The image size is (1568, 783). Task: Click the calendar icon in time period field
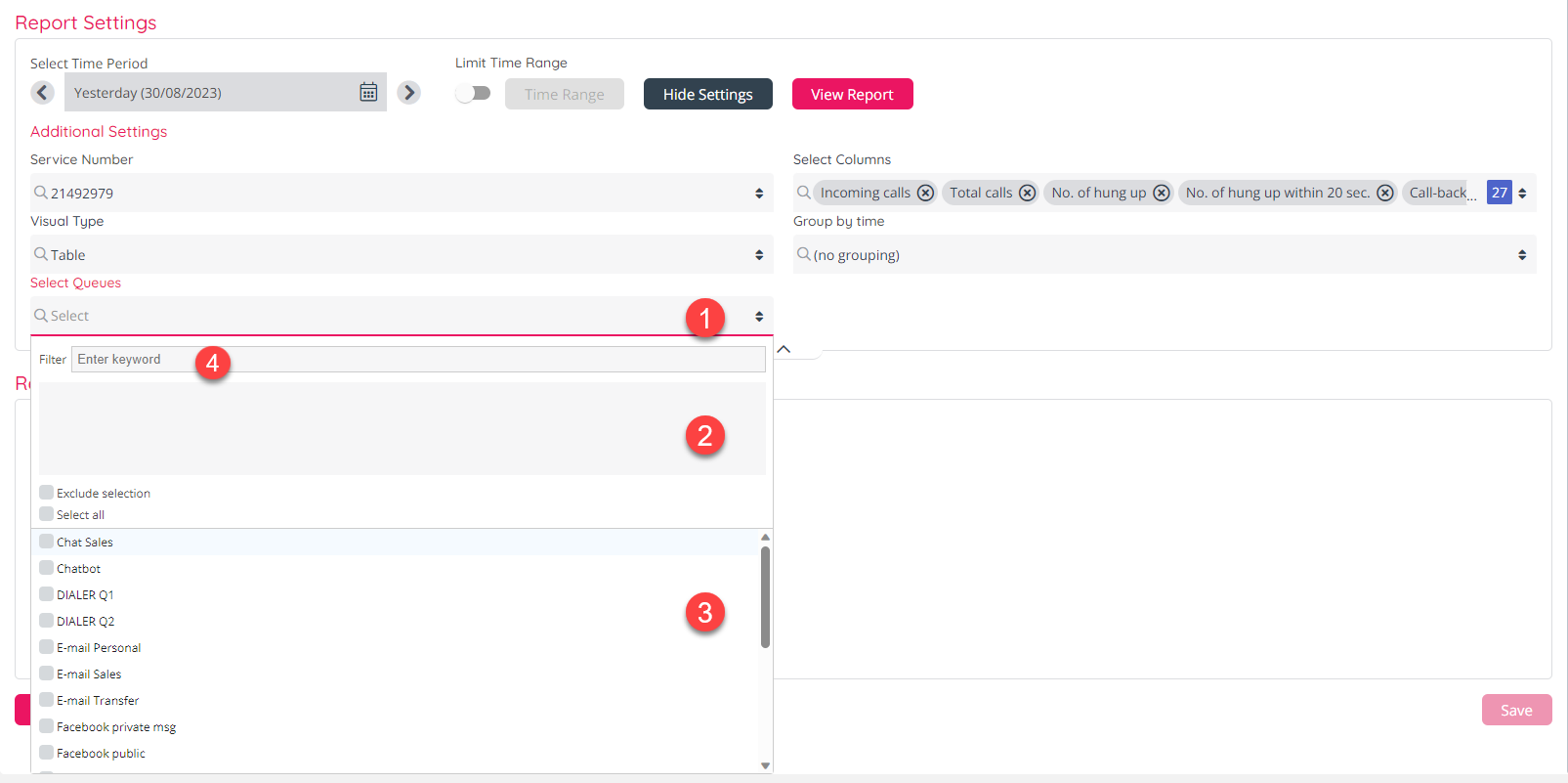[x=368, y=92]
